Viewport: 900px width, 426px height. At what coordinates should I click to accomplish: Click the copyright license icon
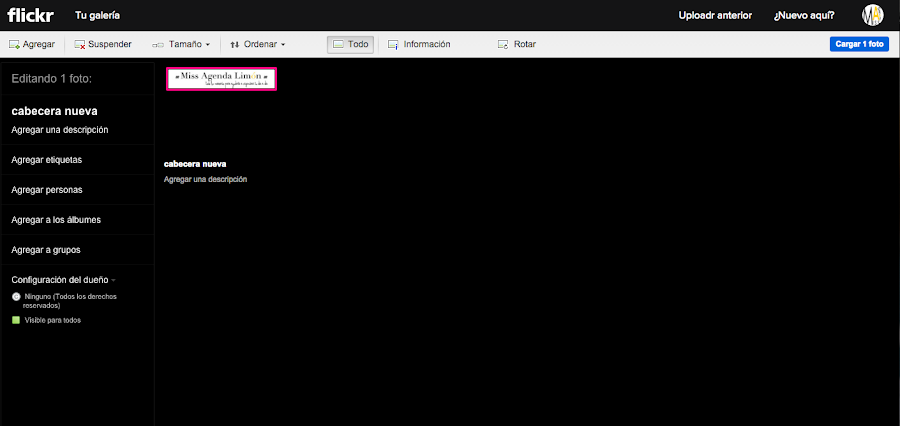16,297
